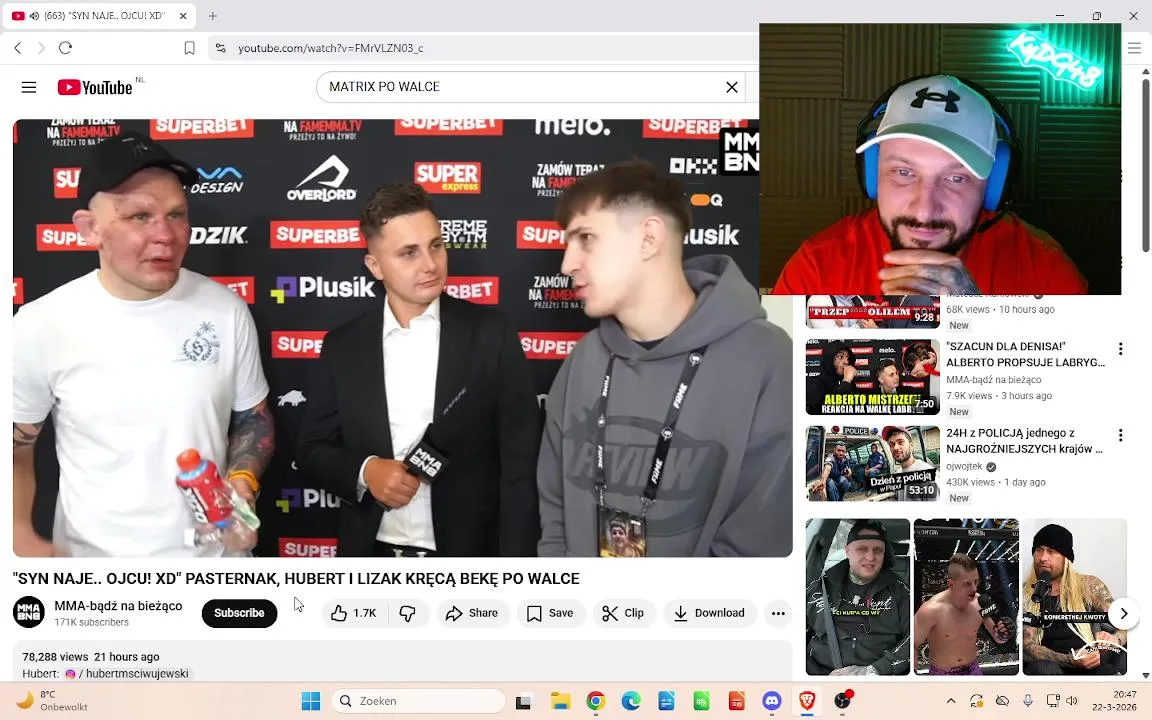Click the Zoeken taskbar search box

[418, 701]
